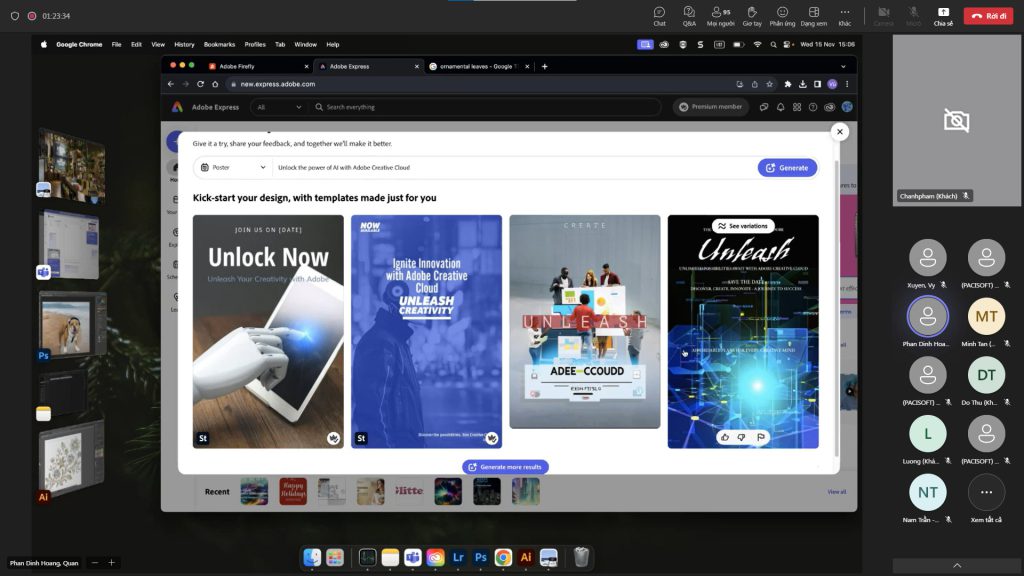
Task: Select the Ignite Innovation blue poster template
Action: (x=426, y=332)
